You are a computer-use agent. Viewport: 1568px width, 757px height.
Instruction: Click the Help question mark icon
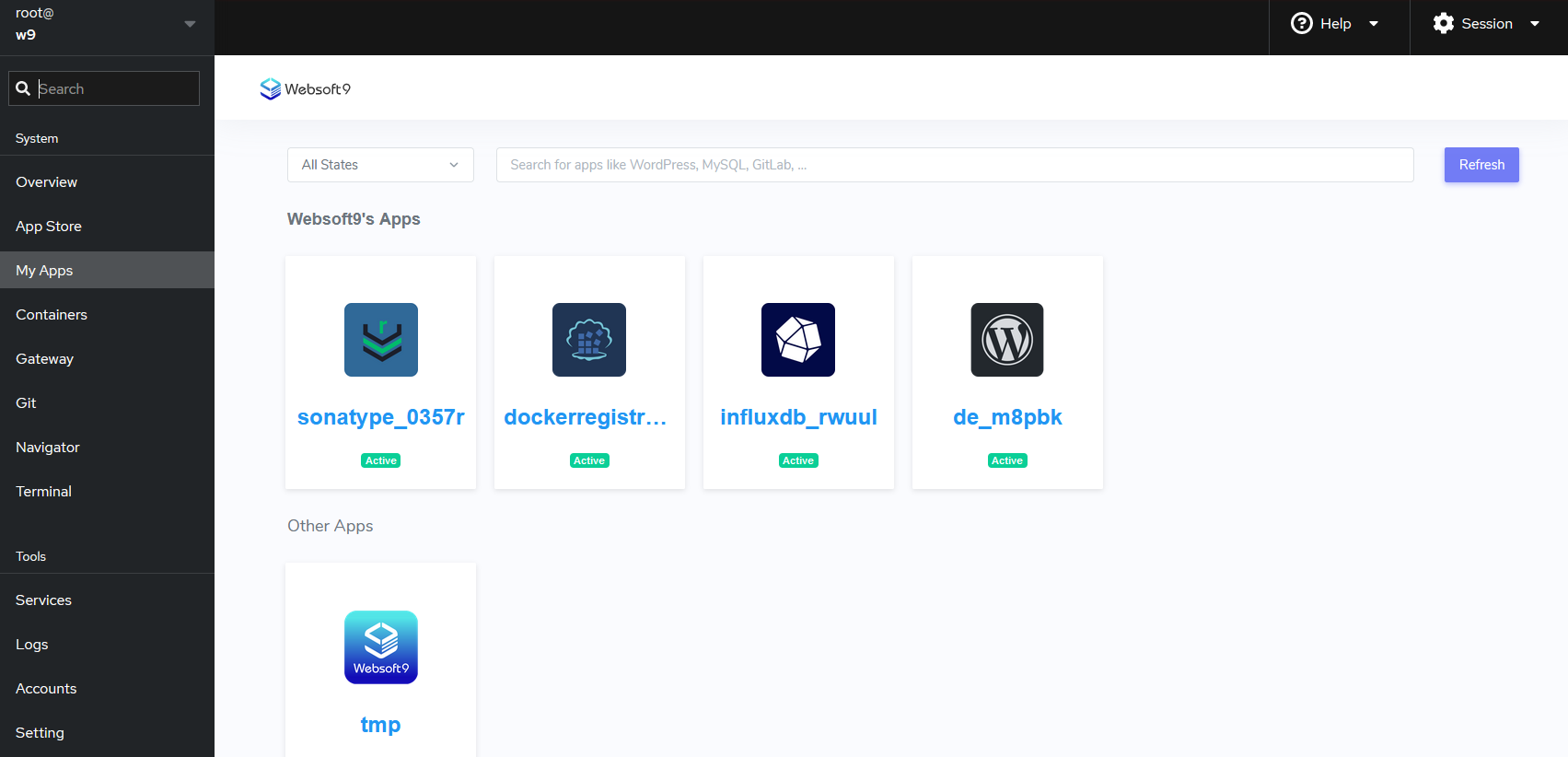coord(1301,24)
